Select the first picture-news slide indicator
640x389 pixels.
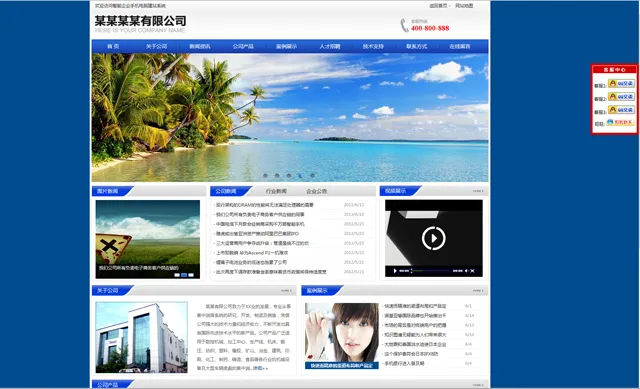click(177, 275)
